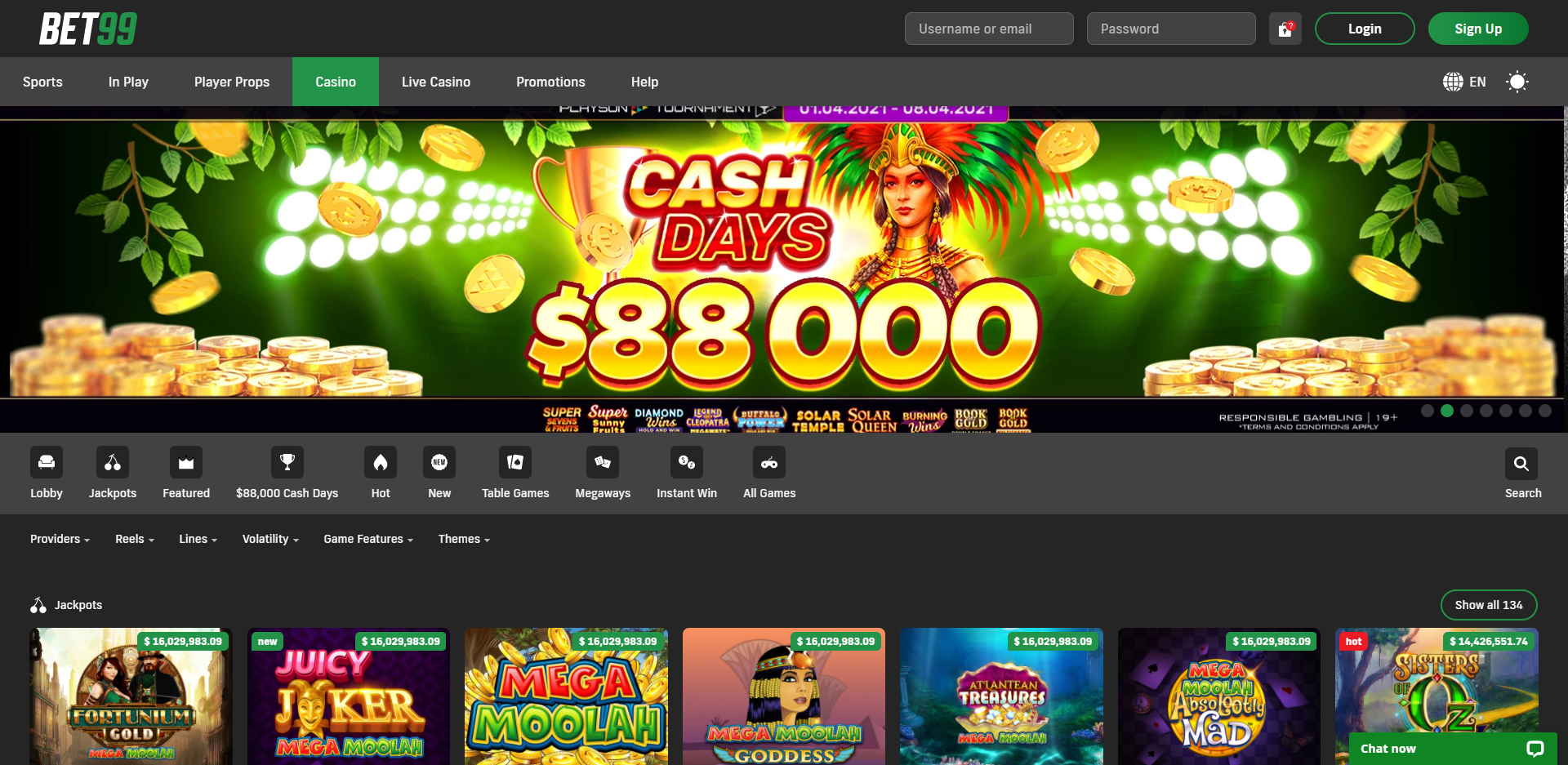
Task: Open the gift notifications icon
Action: 1285,29
